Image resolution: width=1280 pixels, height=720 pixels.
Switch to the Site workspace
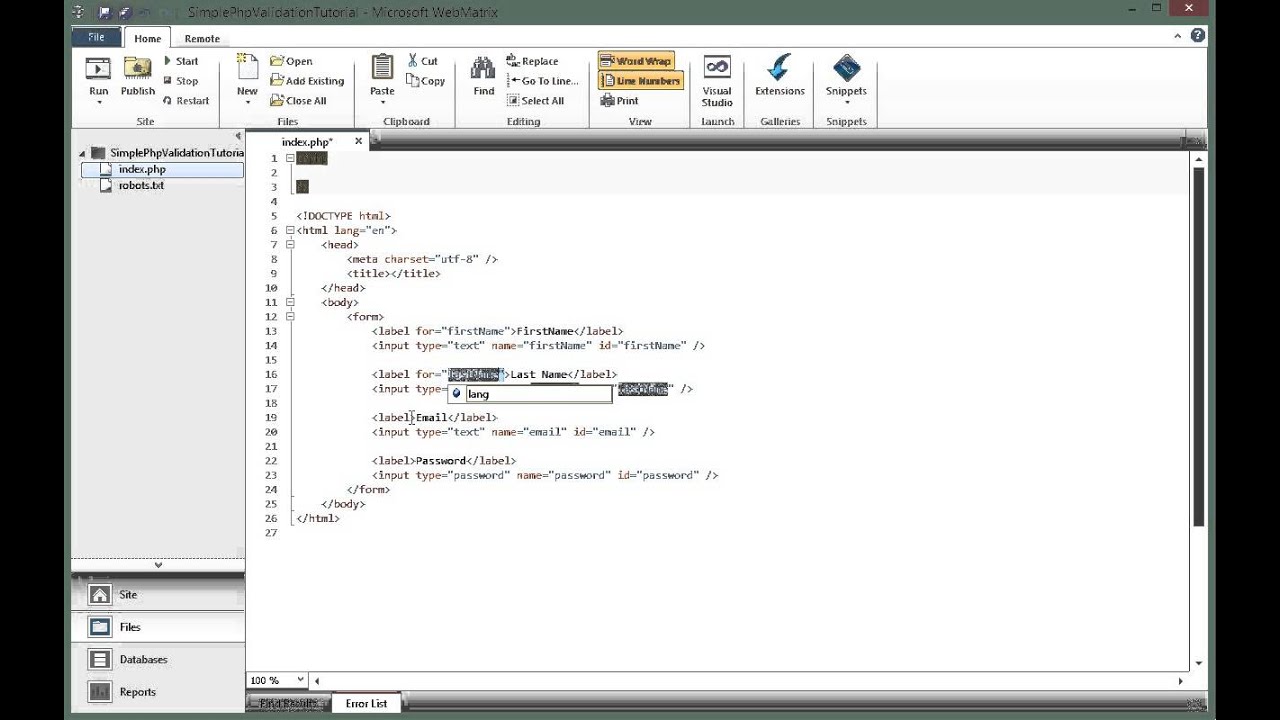click(158, 594)
